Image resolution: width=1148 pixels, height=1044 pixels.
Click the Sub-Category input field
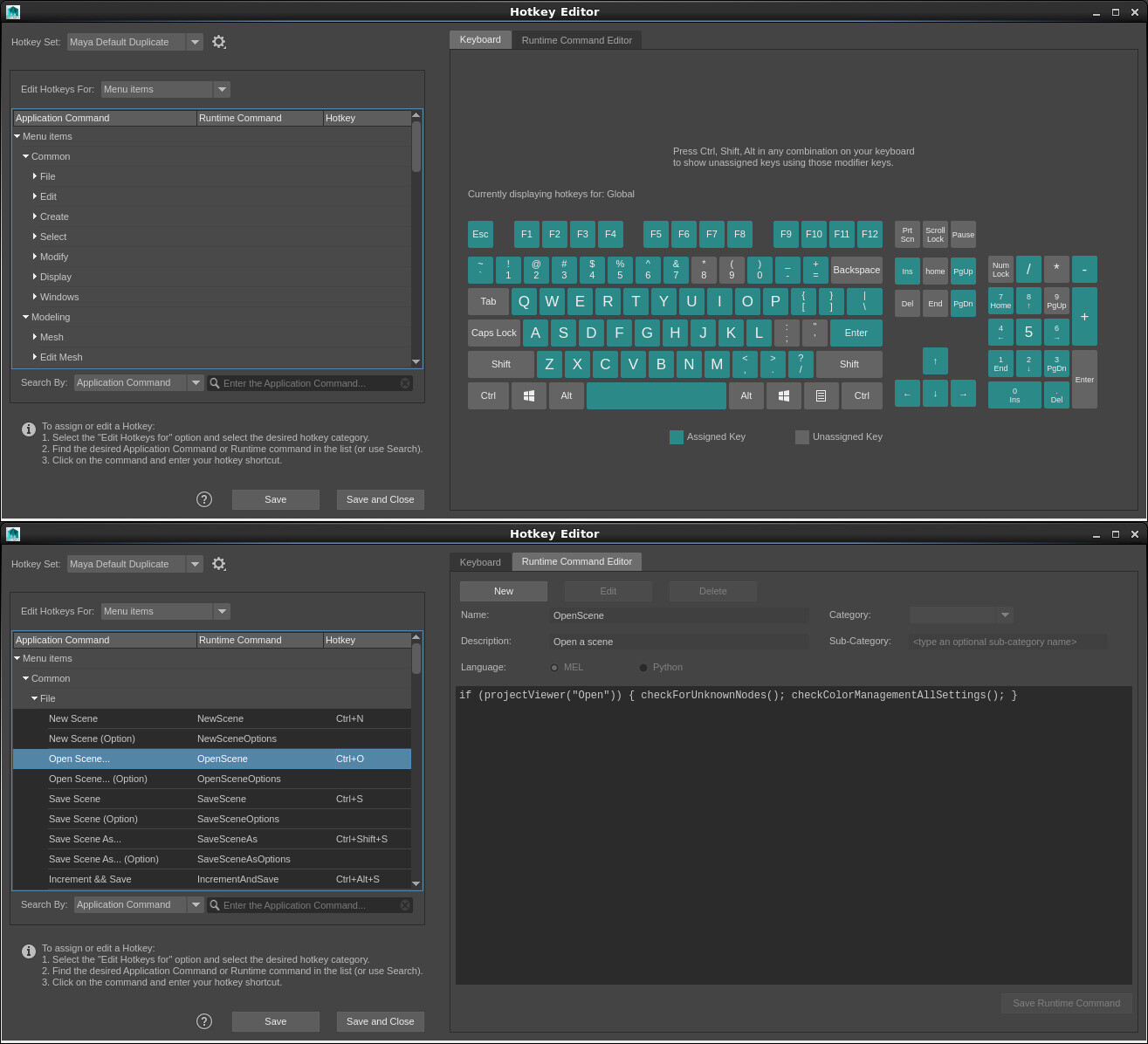tap(1009, 642)
